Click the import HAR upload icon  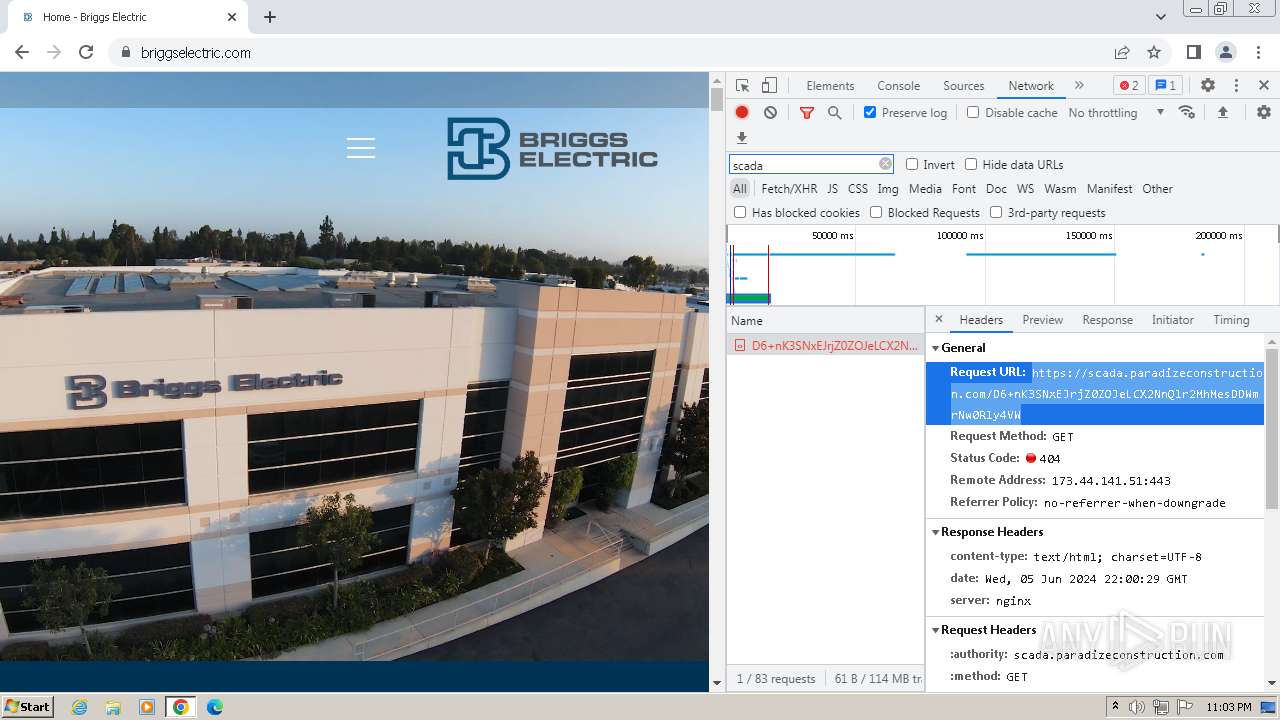pos(1222,113)
